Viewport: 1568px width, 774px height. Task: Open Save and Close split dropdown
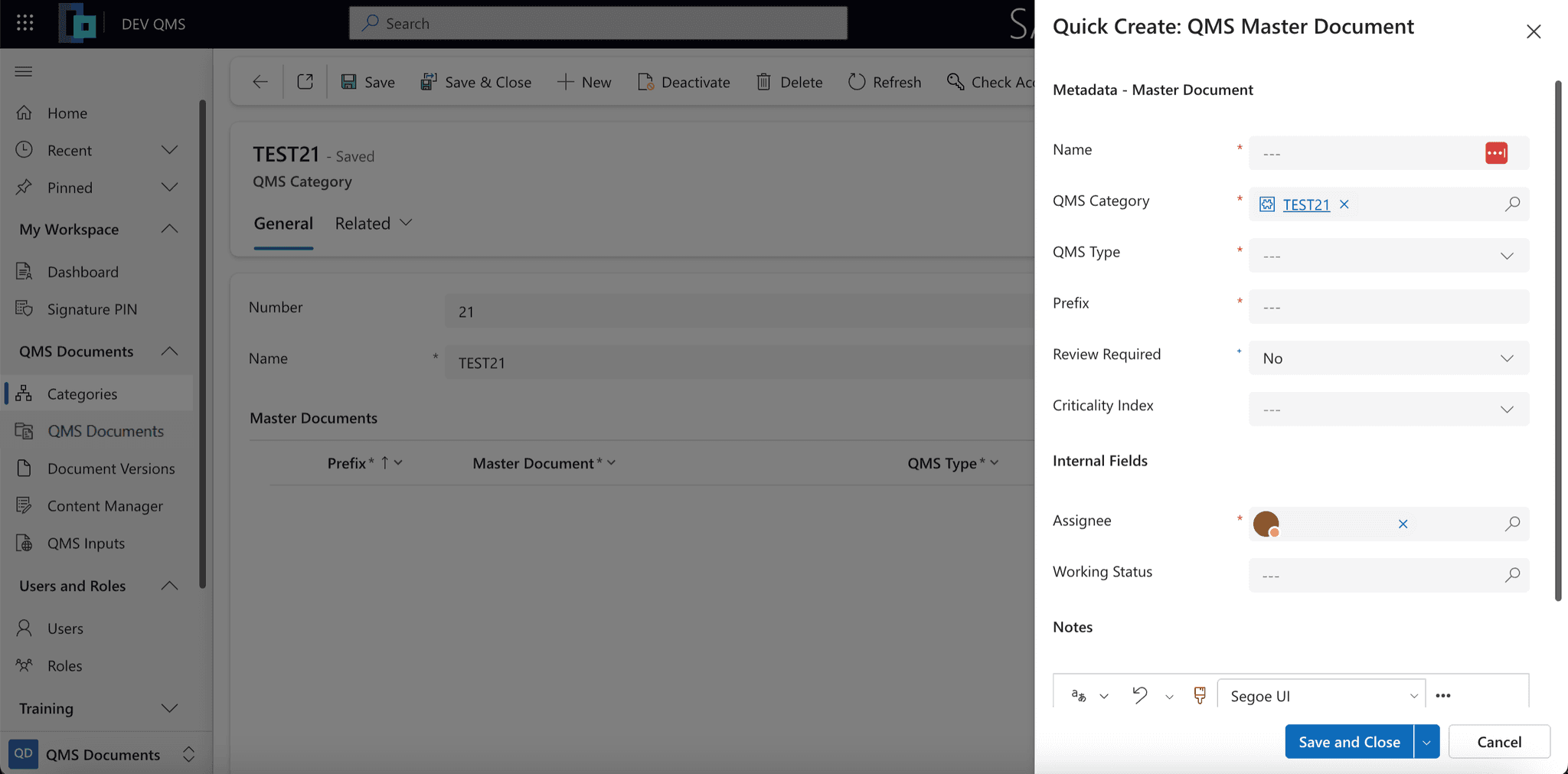pos(1427,742)
